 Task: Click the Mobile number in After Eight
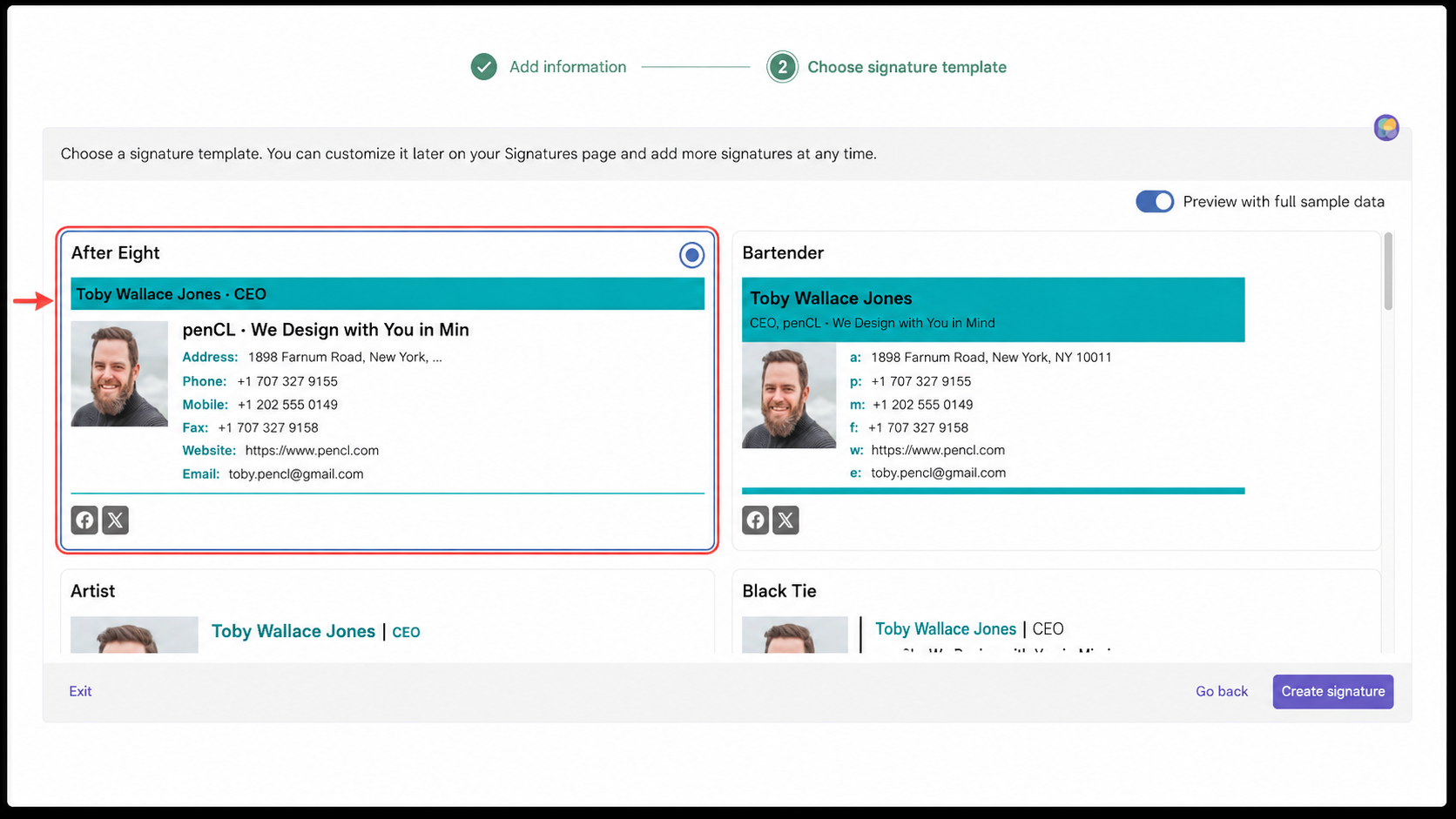coord(260,405)
